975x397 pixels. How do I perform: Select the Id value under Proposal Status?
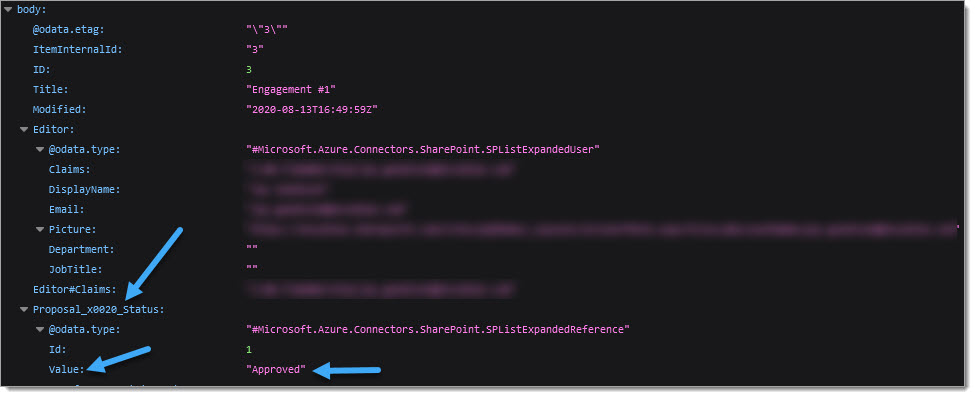[249, 349]
